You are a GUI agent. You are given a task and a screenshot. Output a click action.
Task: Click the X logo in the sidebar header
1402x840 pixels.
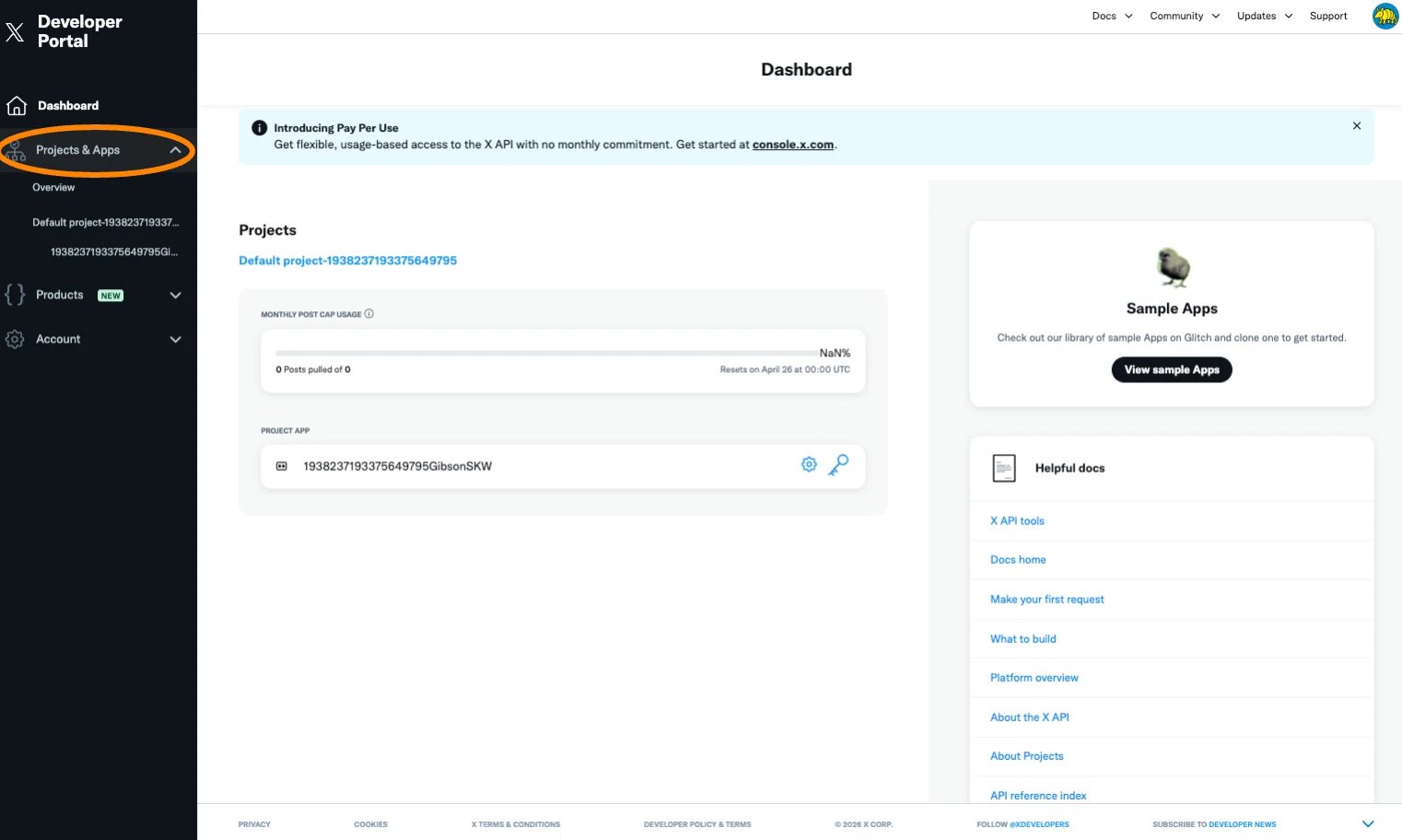coord(15,32)
